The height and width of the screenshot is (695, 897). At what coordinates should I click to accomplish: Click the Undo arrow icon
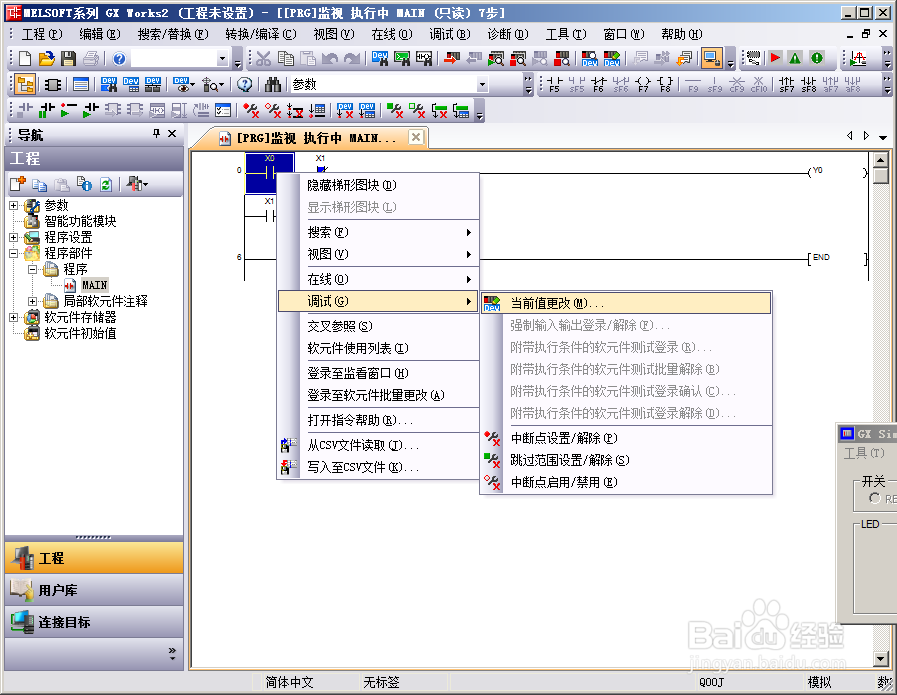[330, 58]
